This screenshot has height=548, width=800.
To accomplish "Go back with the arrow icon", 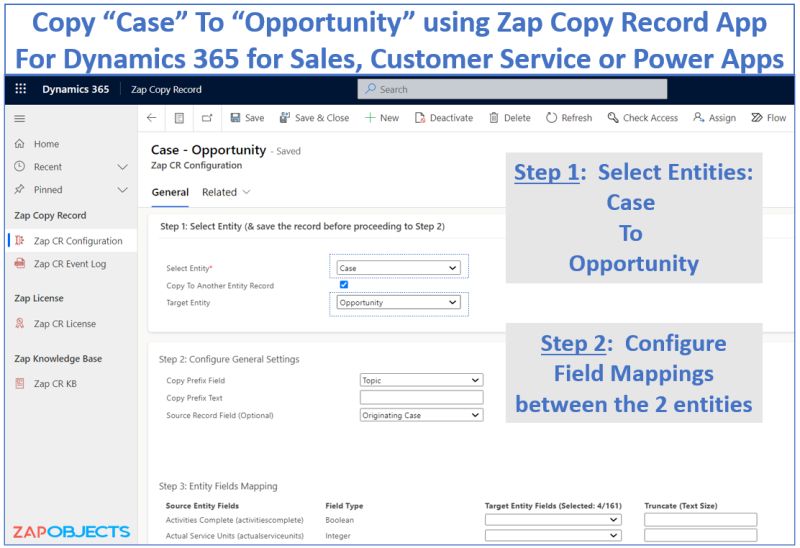I will [x=151, y=118].
